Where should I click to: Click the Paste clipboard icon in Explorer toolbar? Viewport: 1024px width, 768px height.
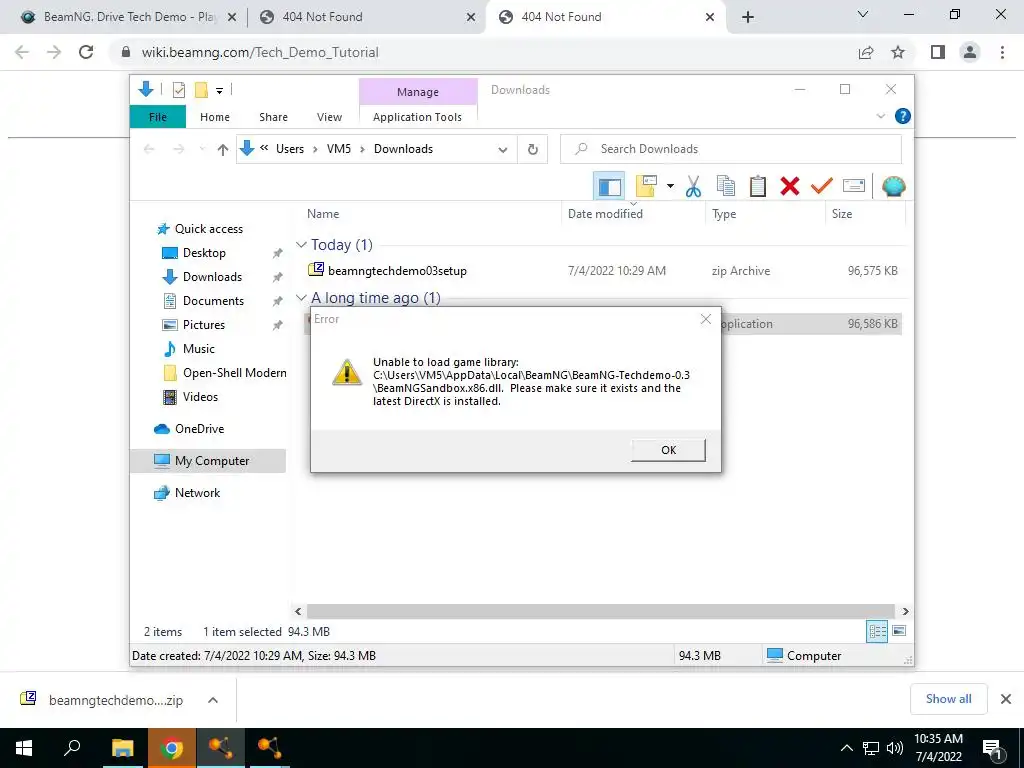click(x=758, y=186)
